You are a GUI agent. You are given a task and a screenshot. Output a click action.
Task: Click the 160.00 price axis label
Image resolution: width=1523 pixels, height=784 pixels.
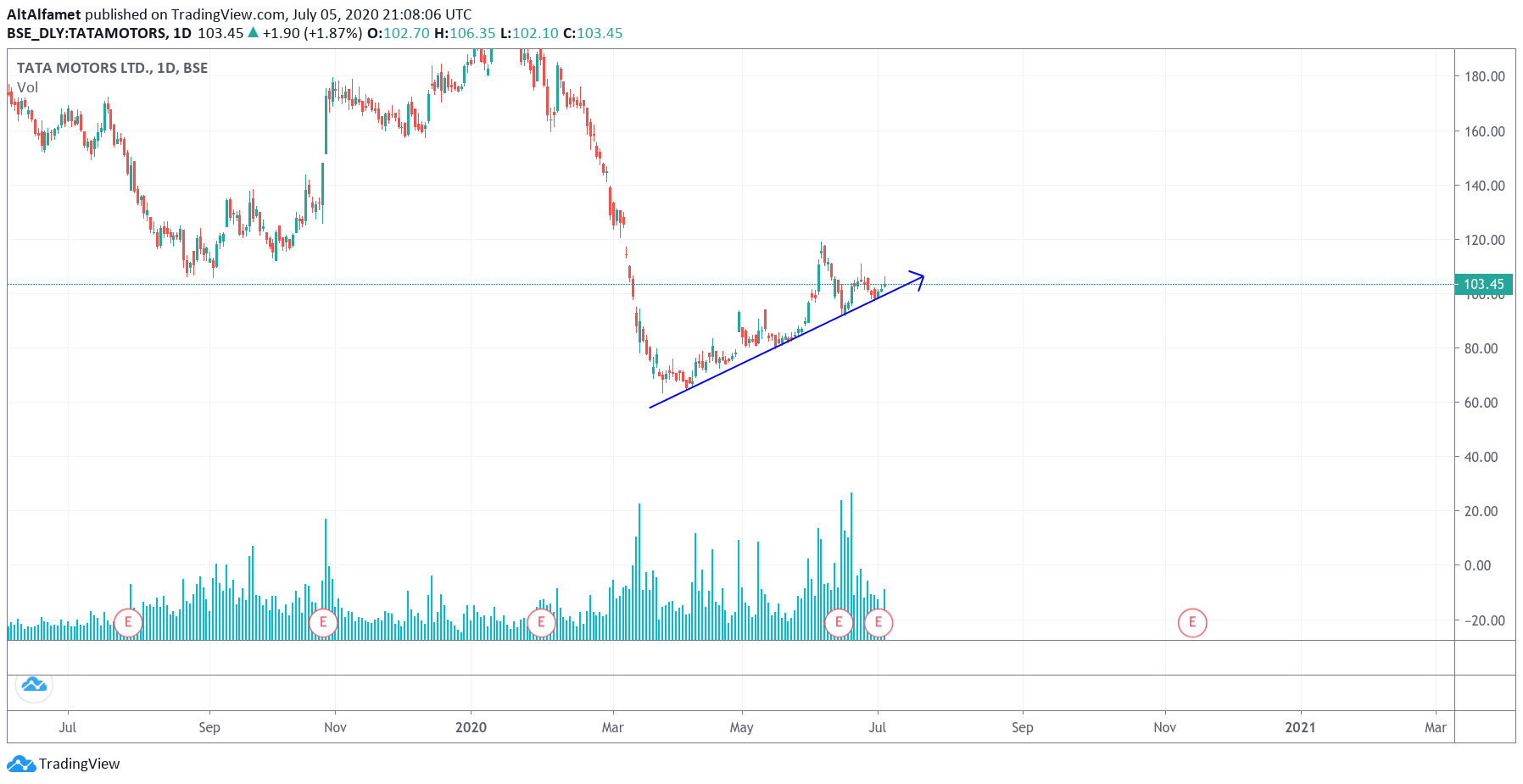pos(1485,131)
